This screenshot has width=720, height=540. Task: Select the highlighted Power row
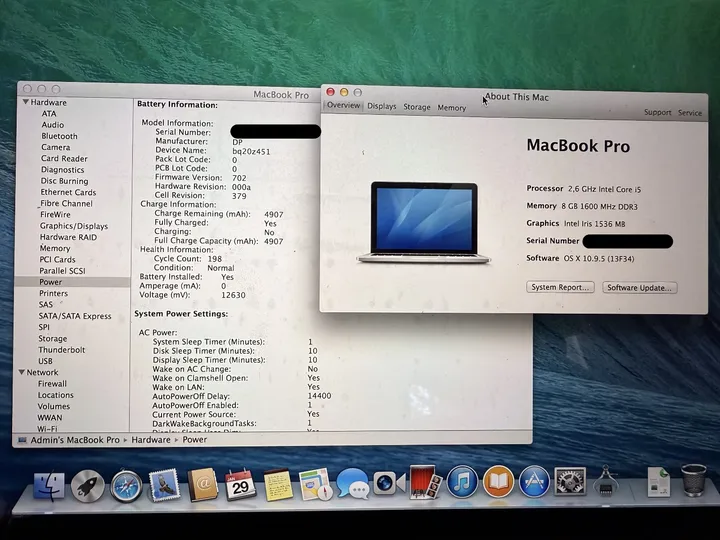[72, 282]
